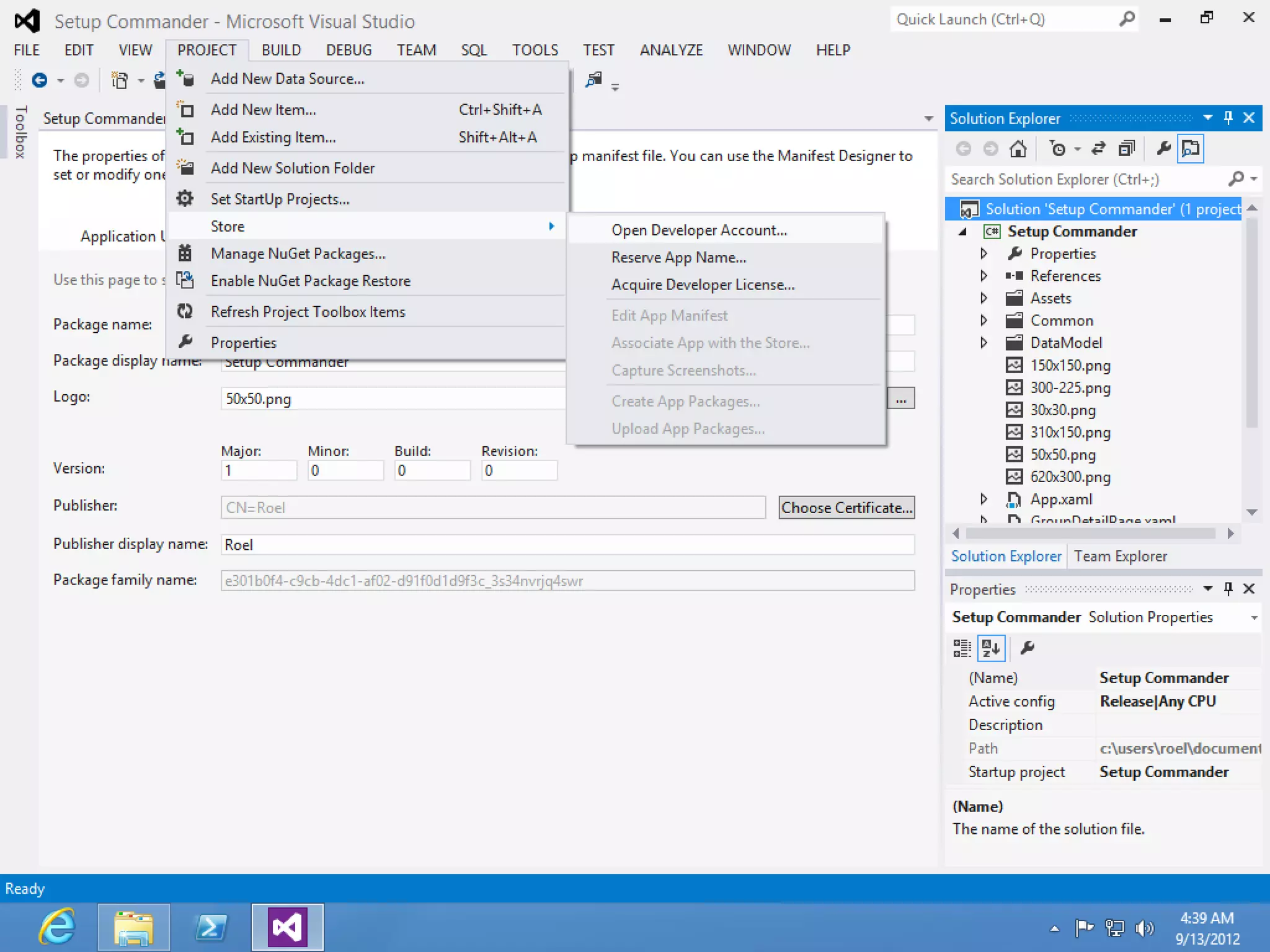The image size is (1270, 952).
Task: Click Manage NuGet Packages menu entry
Action: (x=298, y=253)
